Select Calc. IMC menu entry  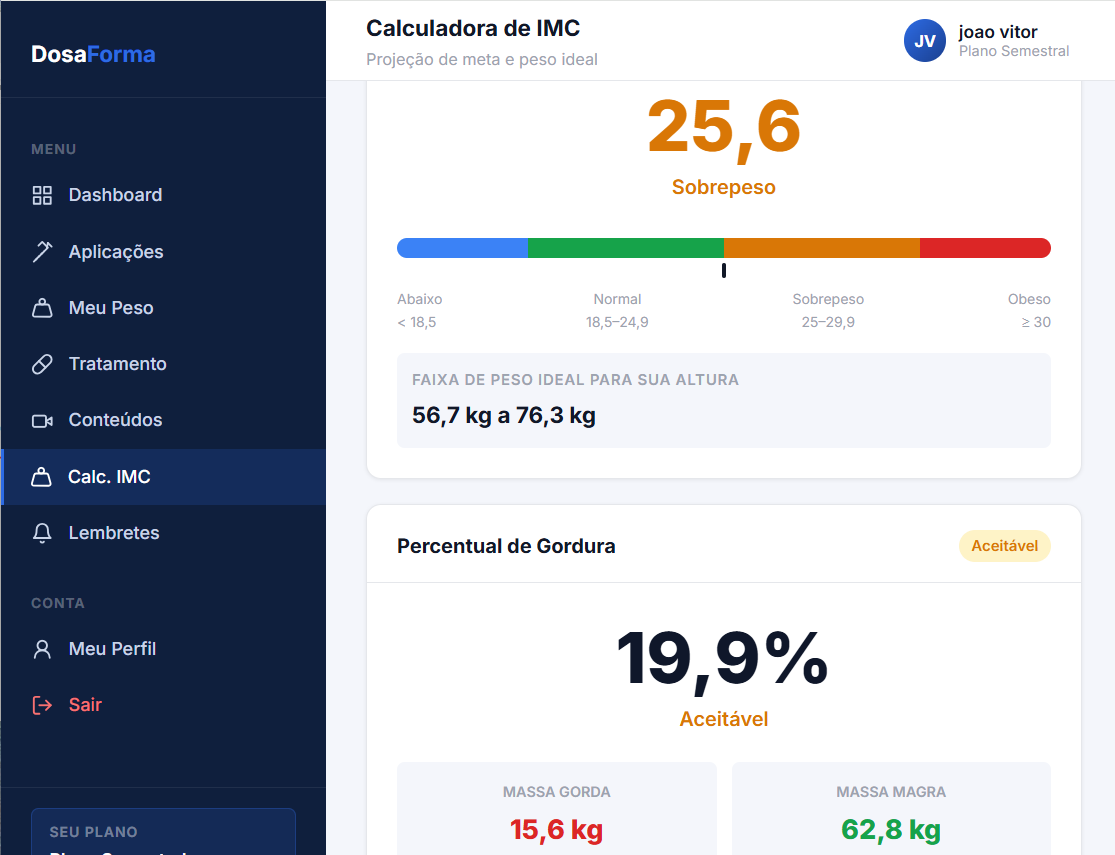tap(164, 477)
